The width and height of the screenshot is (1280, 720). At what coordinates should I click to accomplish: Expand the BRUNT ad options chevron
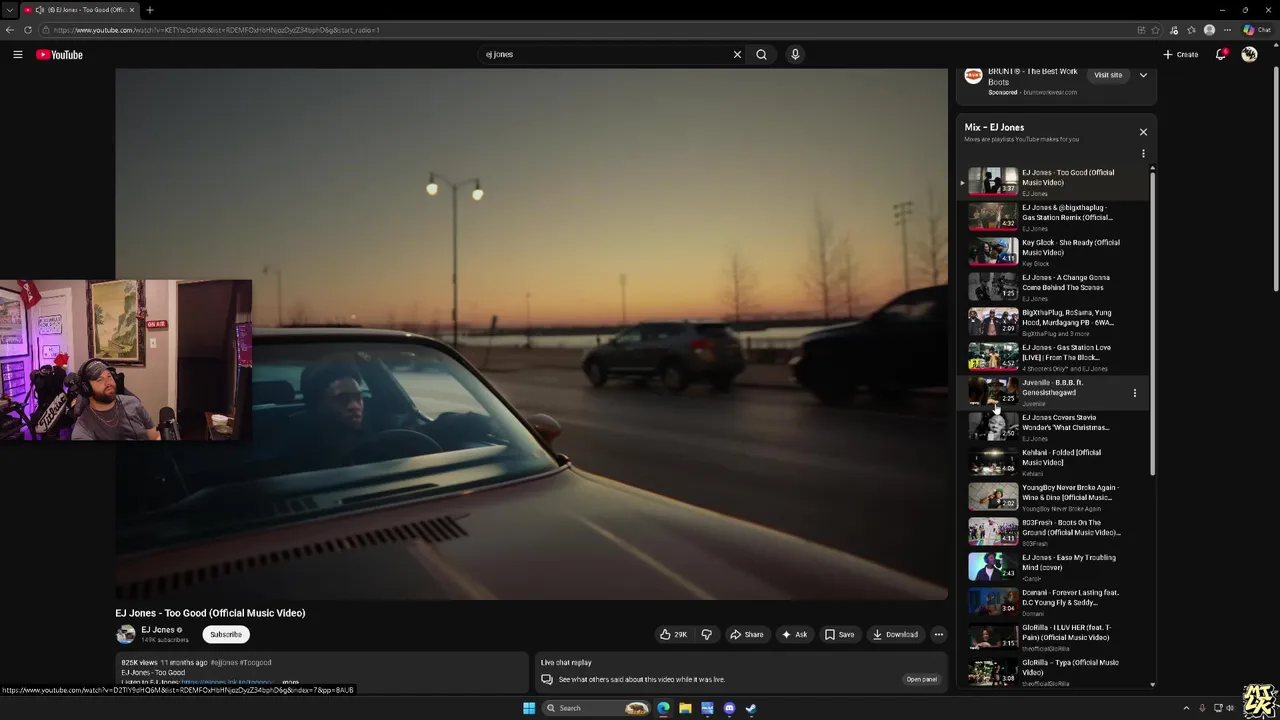tap(1143, 75)
